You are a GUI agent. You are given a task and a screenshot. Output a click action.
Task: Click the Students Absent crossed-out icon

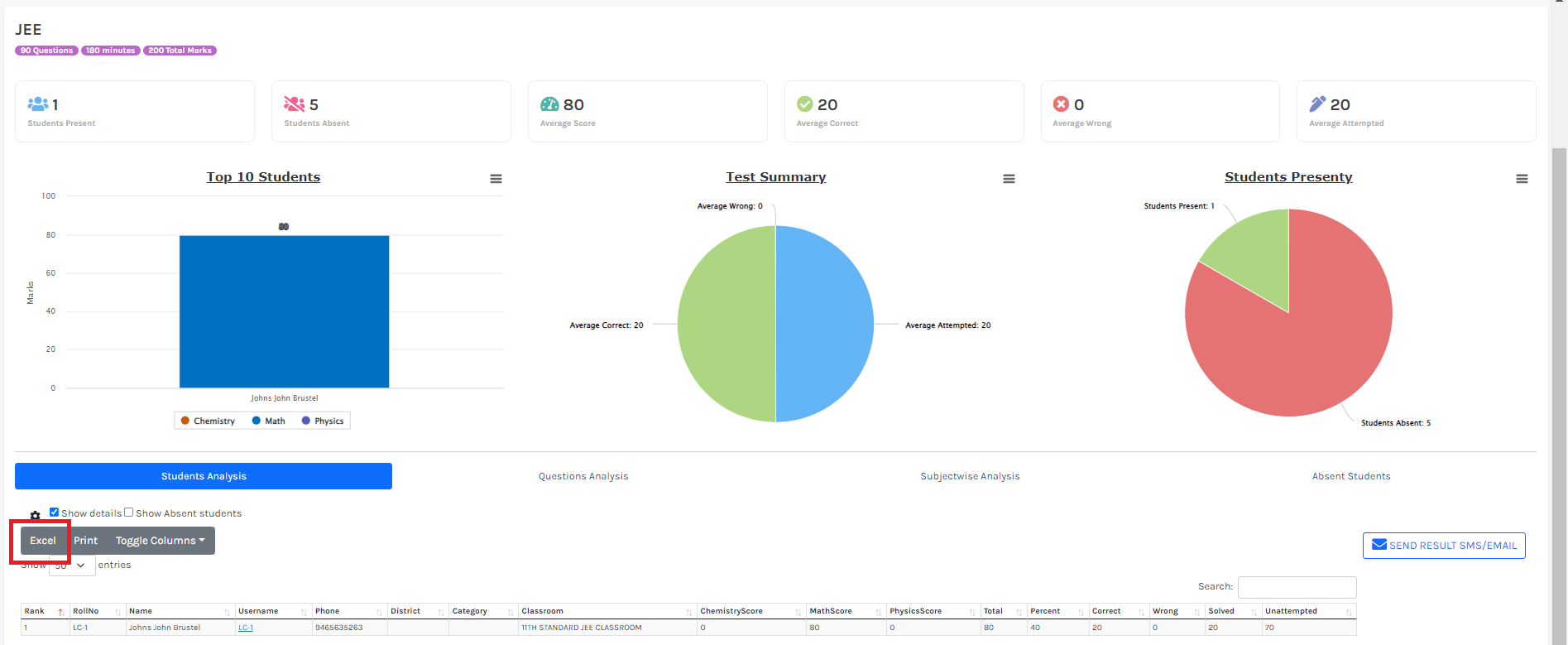coord(294,104)
